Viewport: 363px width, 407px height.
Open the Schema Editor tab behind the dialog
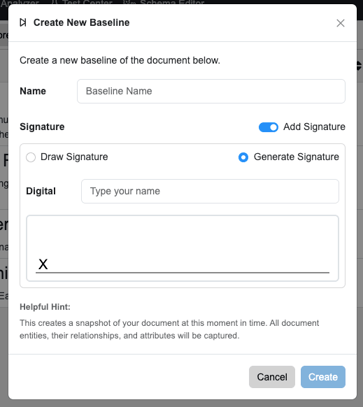pos(163,3)
